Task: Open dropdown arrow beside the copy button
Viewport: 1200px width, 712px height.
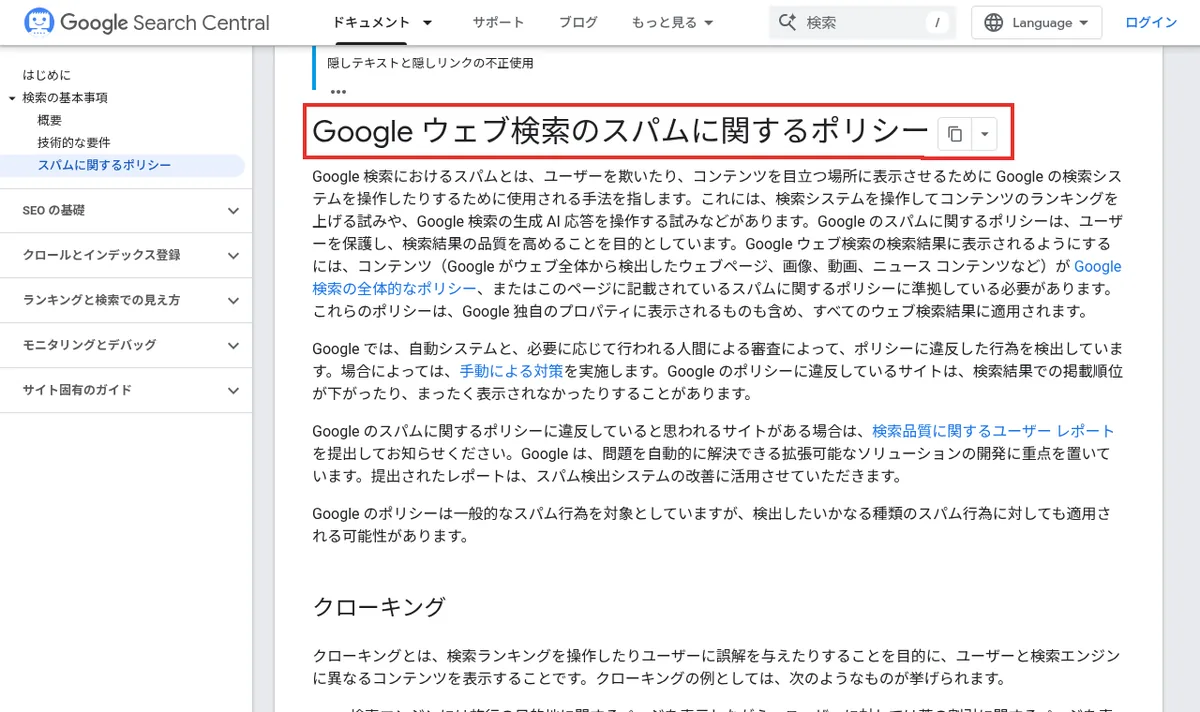Action: [985, 133]
